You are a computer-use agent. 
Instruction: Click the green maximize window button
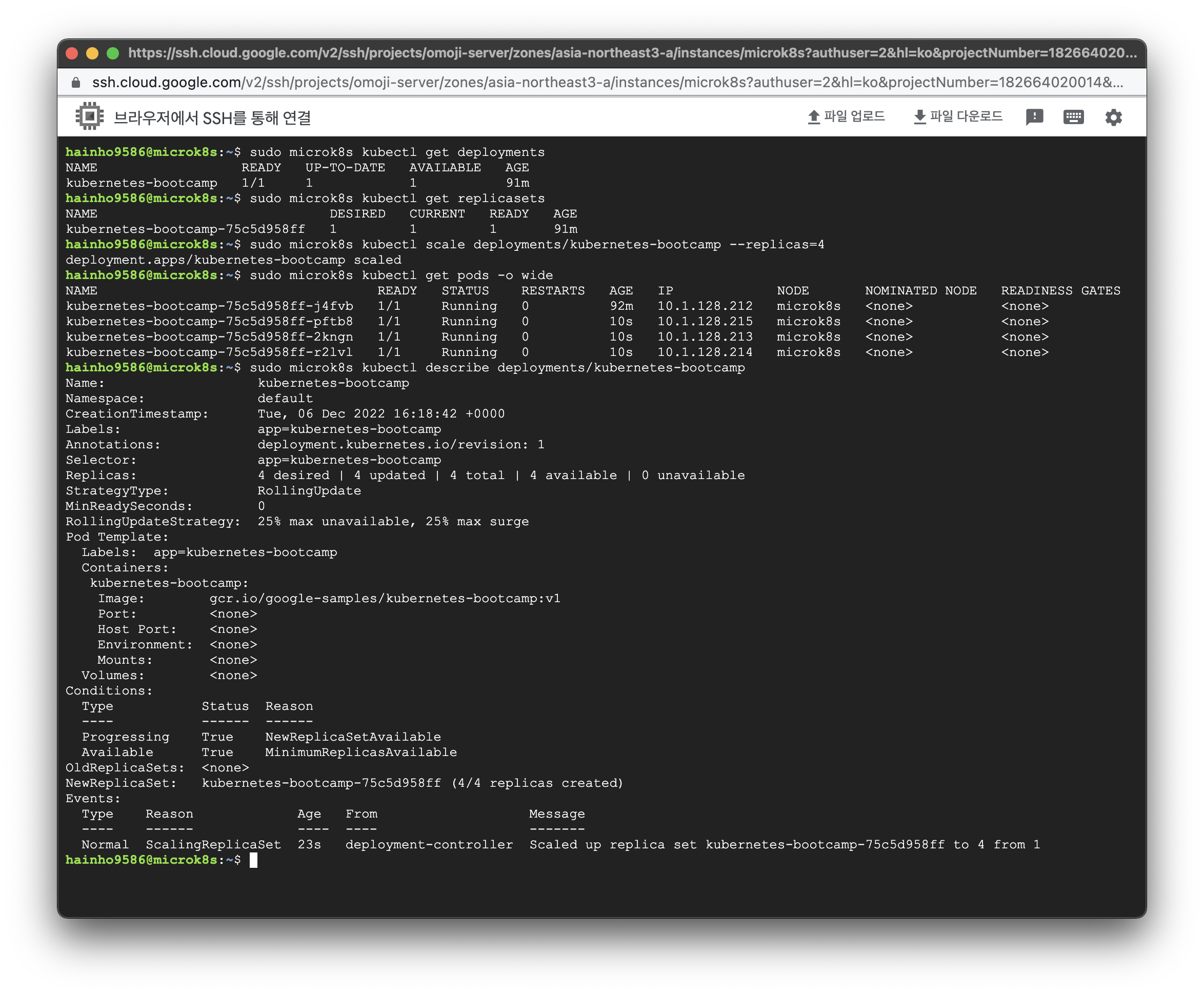click(113, 53)
